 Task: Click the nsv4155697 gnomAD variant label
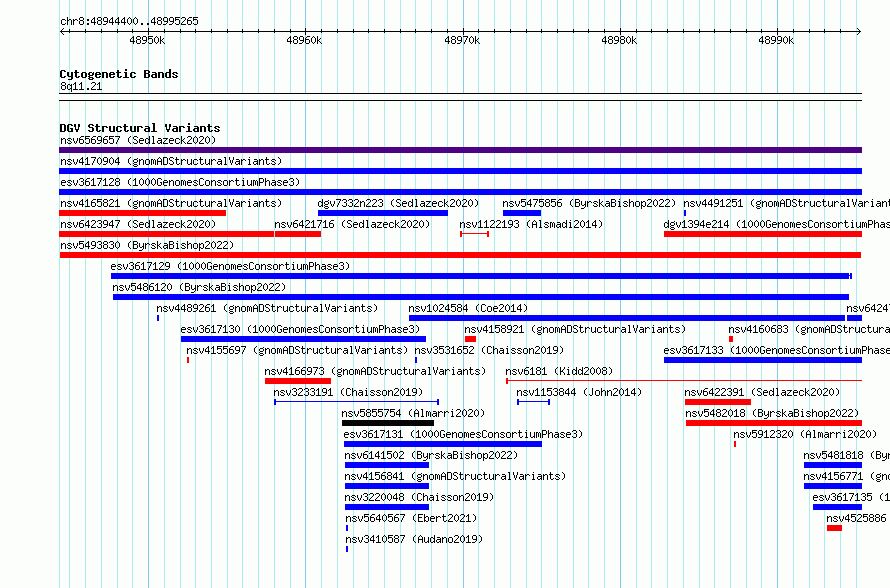point(297,350)
